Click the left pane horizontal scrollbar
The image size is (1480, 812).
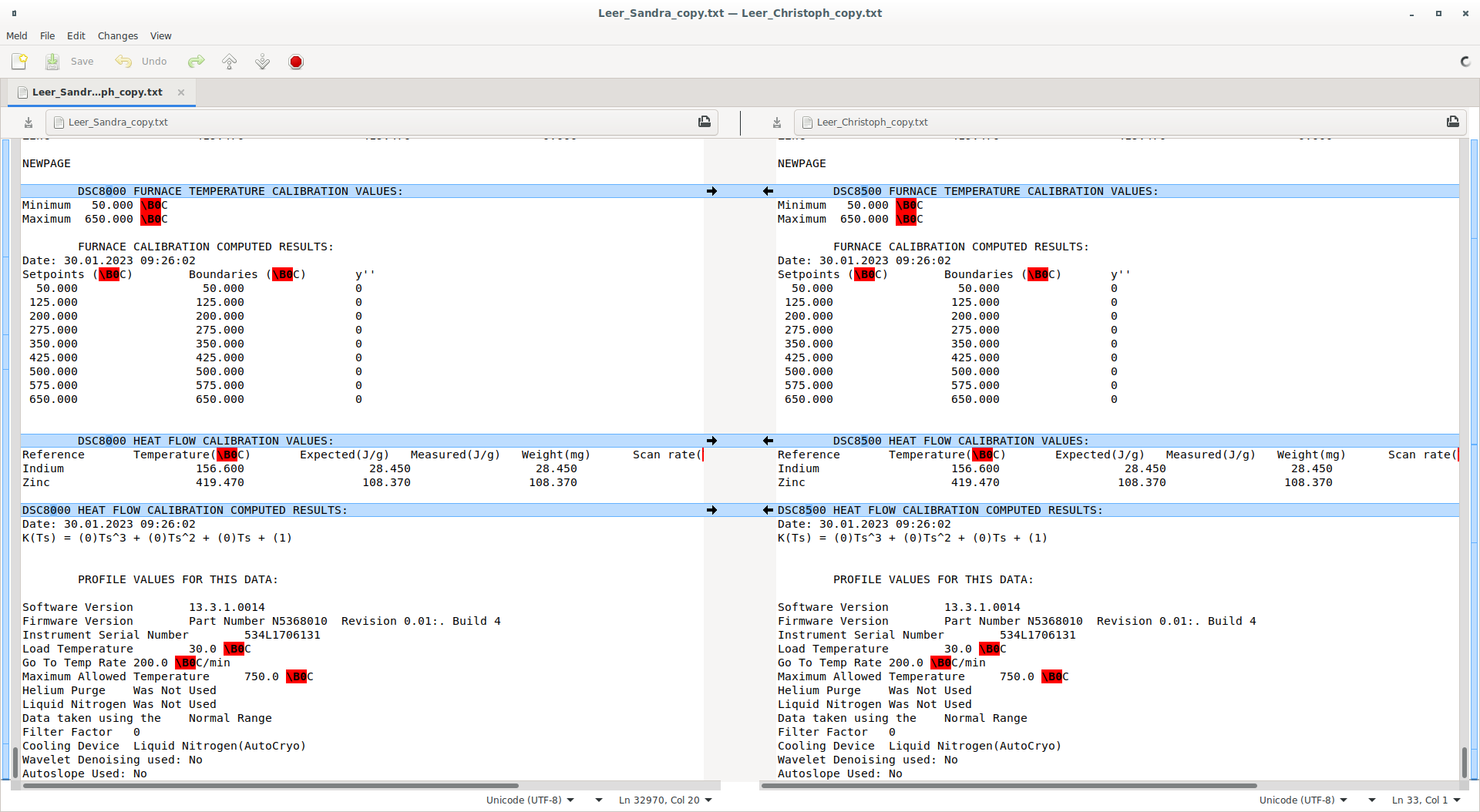(270, 786)
